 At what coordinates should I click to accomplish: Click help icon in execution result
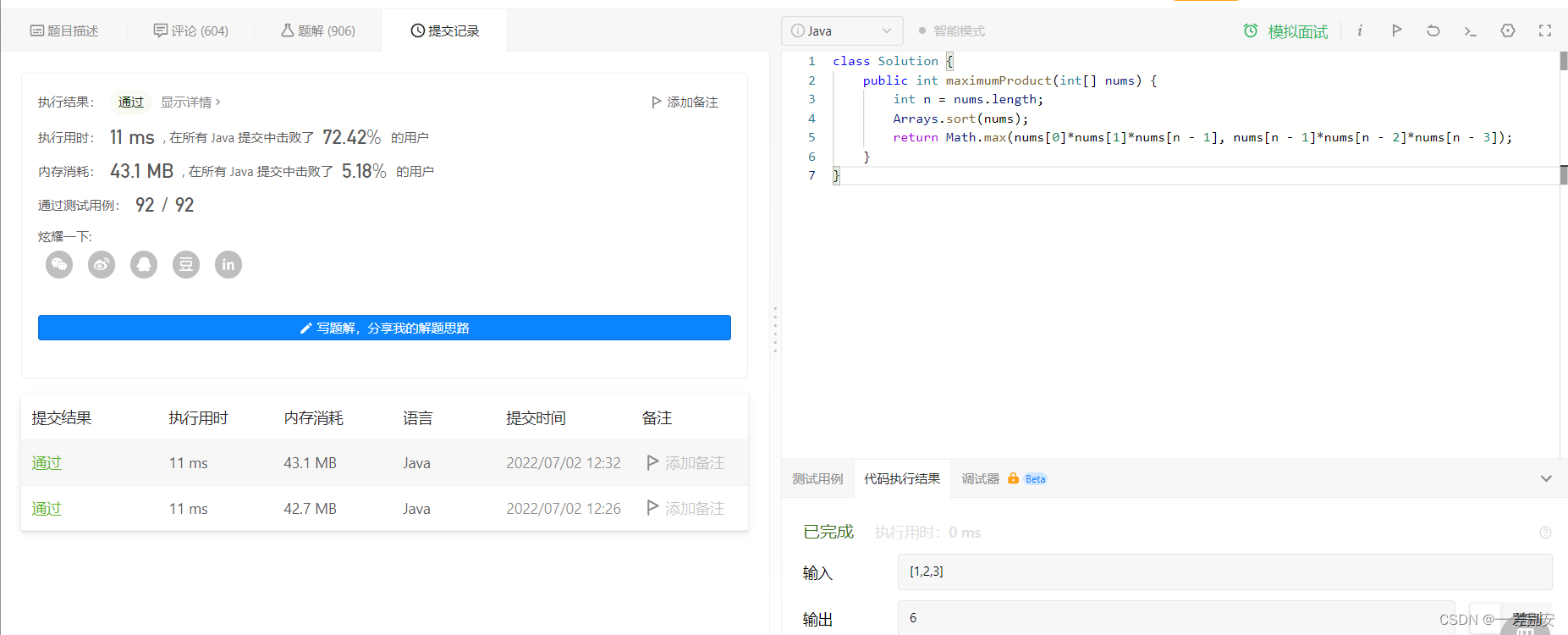pyautogui.click(x=1545, y=533)
